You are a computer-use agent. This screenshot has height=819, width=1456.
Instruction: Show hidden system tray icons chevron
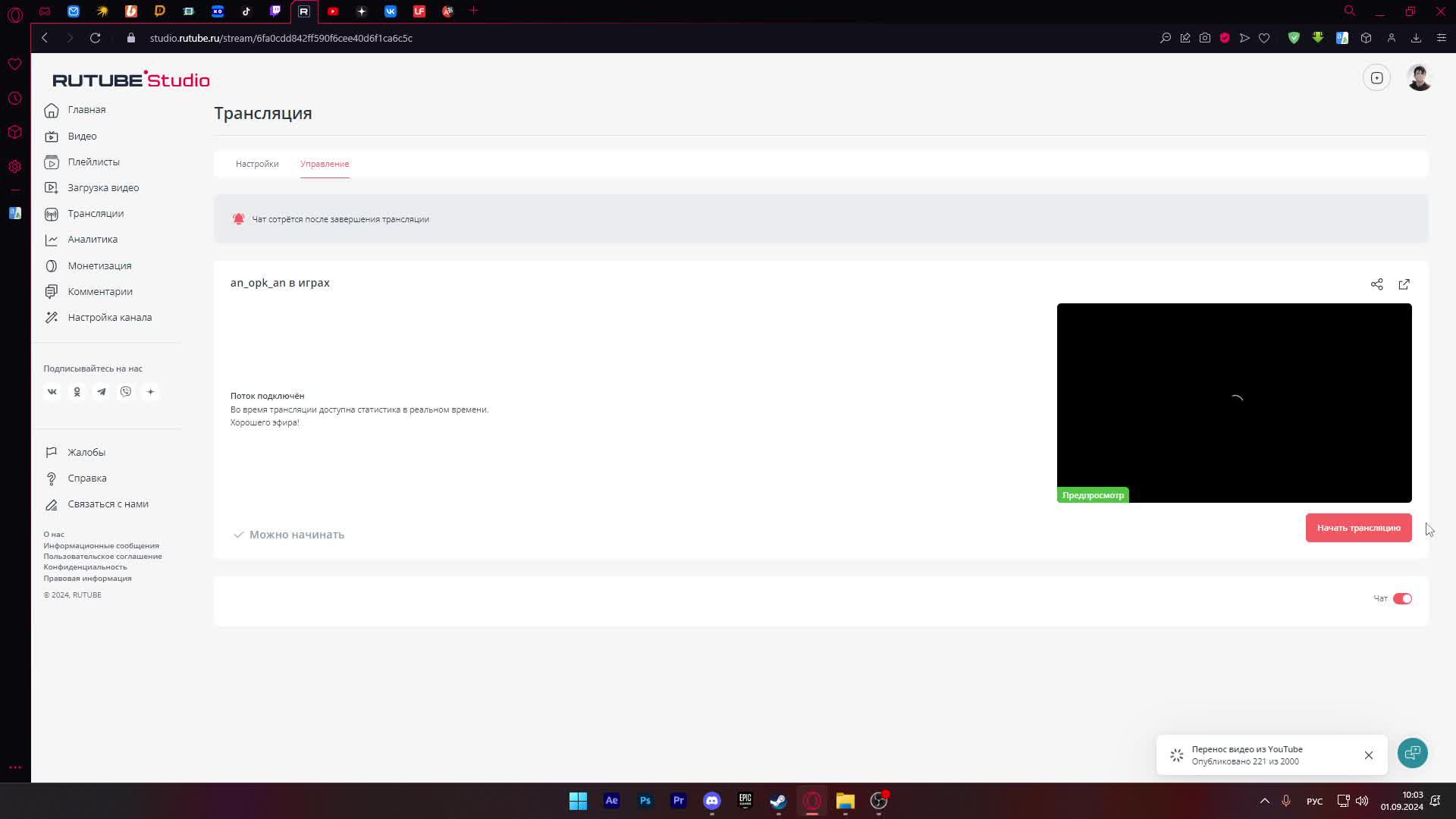click(1264, 801)
